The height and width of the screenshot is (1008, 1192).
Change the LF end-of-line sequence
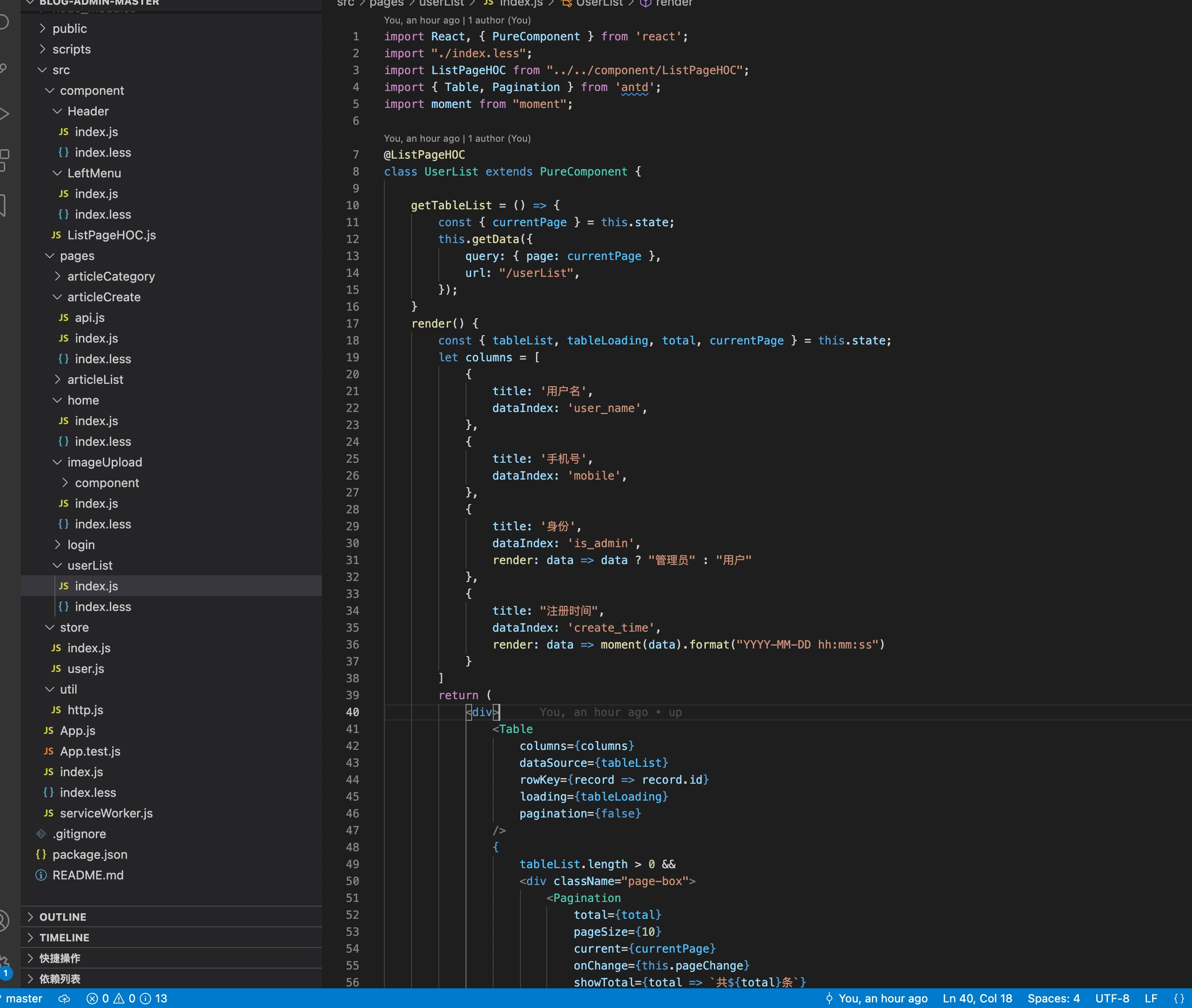(x=1151, y=998)
